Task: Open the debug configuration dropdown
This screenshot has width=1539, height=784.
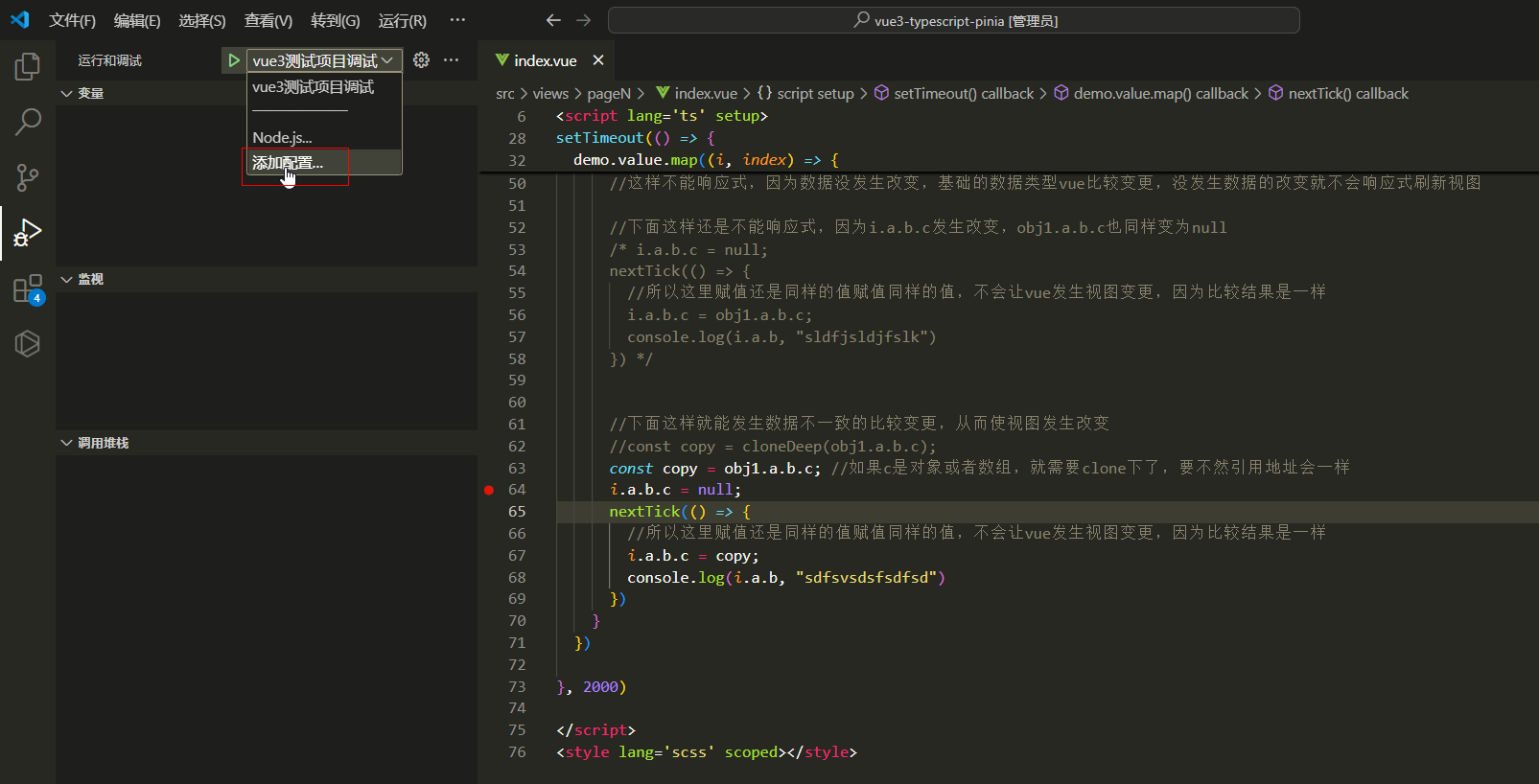Action: pyautogui.click(x=324, y=60)
